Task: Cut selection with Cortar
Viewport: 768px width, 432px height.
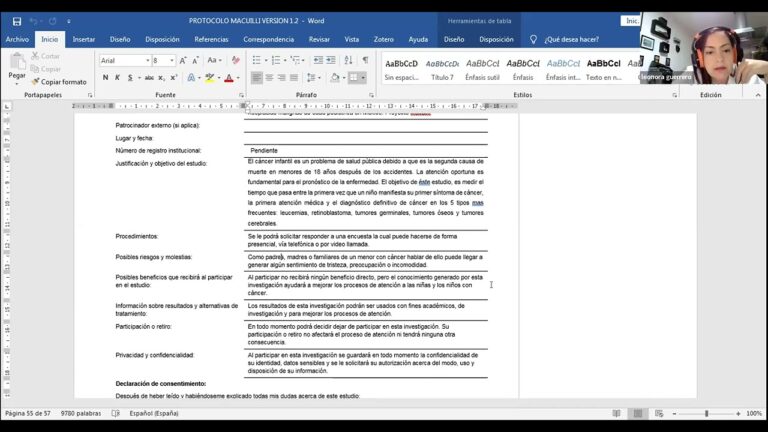Action: (x=46, y=56)
